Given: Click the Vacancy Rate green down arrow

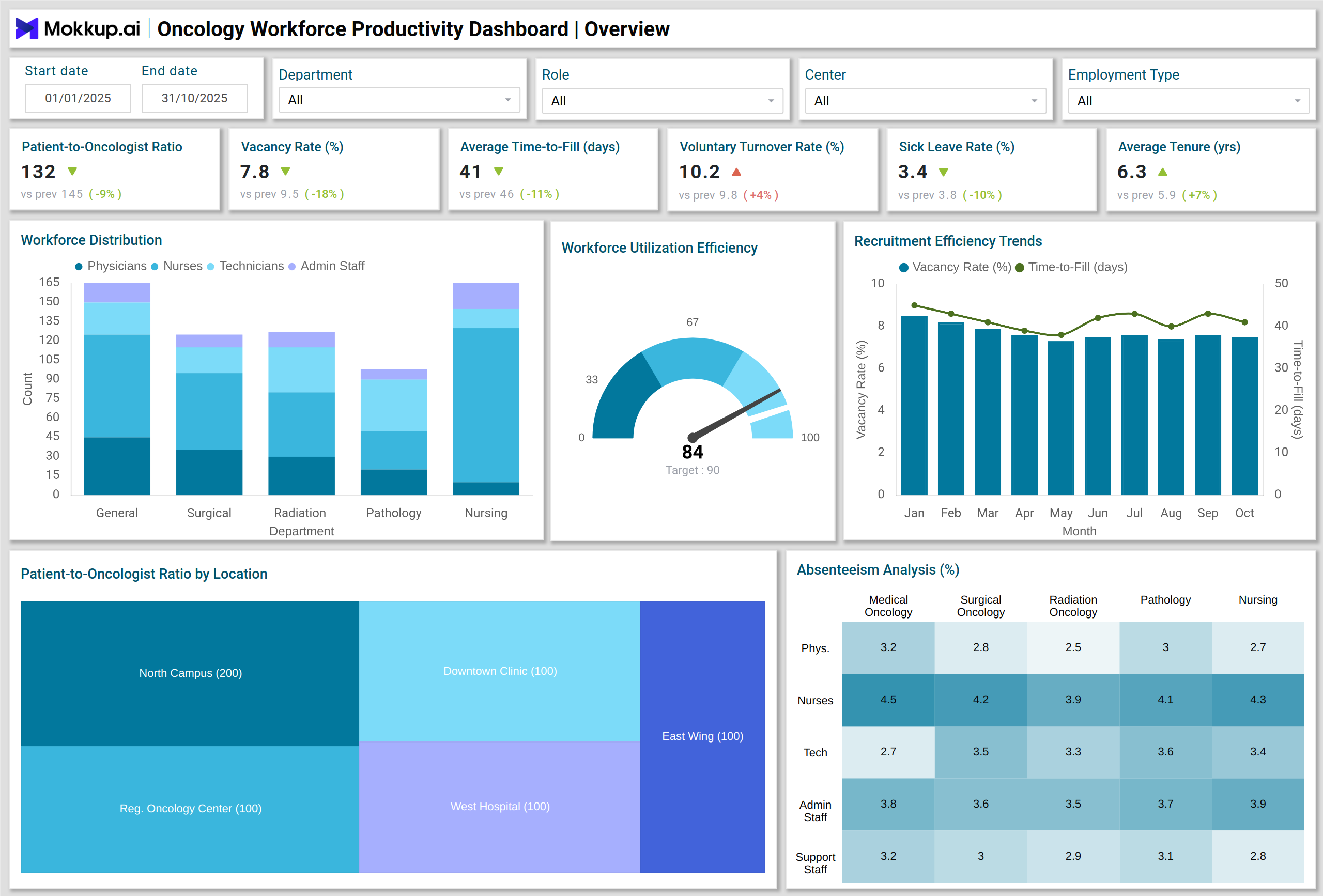Looking at the screenshot, I should (286, 172).
